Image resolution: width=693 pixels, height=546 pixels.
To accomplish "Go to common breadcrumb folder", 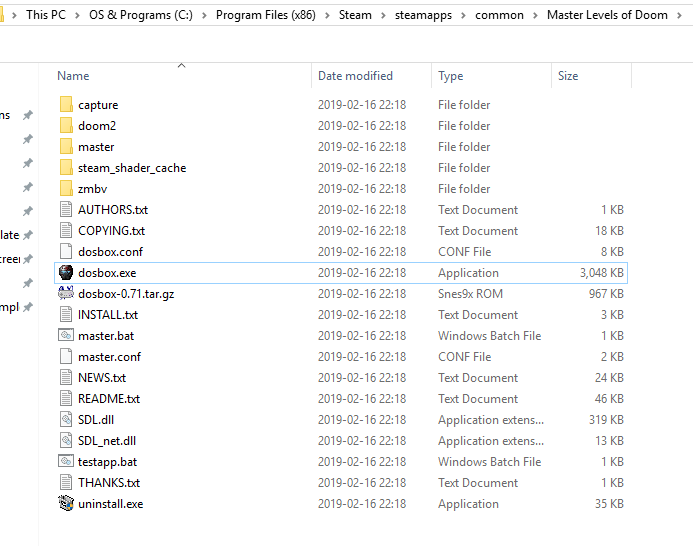I will click(499, 15).
